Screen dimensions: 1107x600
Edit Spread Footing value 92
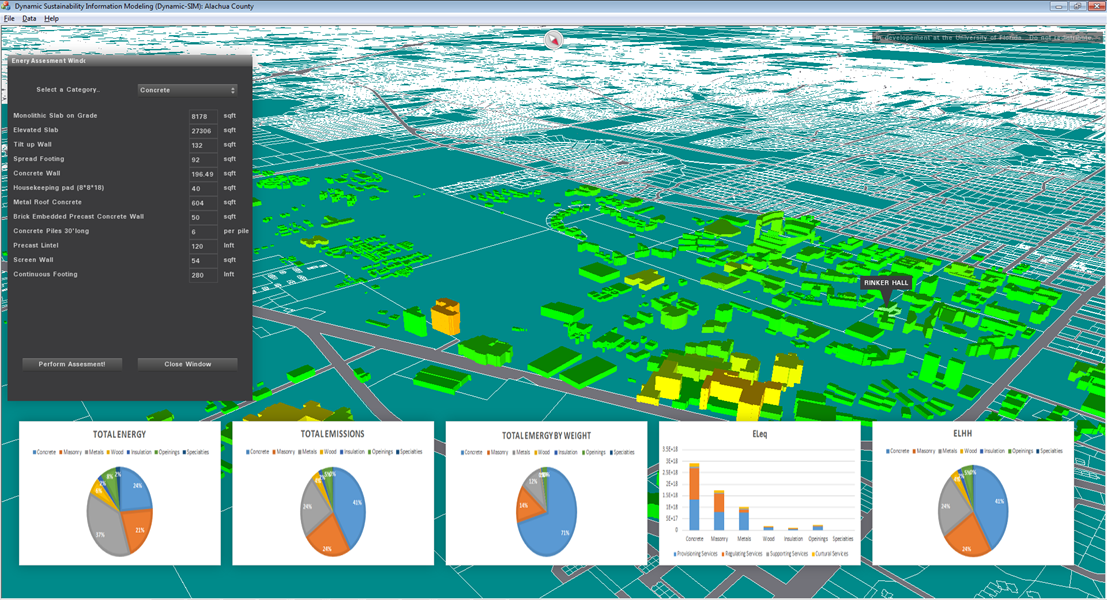point(203,160)
